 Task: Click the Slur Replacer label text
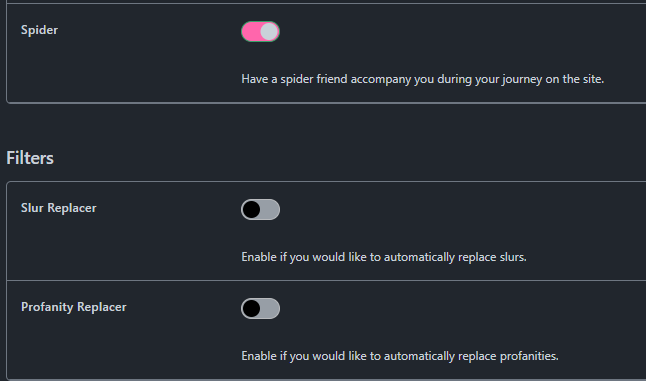pyautogui.click(x=59, y=208)
